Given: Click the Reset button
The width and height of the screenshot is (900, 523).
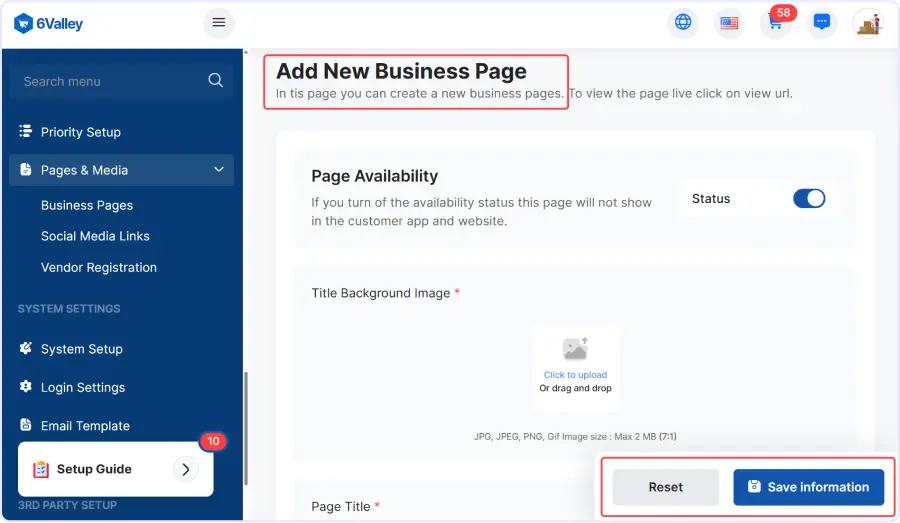Looking at the screenshot, I should point(666,487).
